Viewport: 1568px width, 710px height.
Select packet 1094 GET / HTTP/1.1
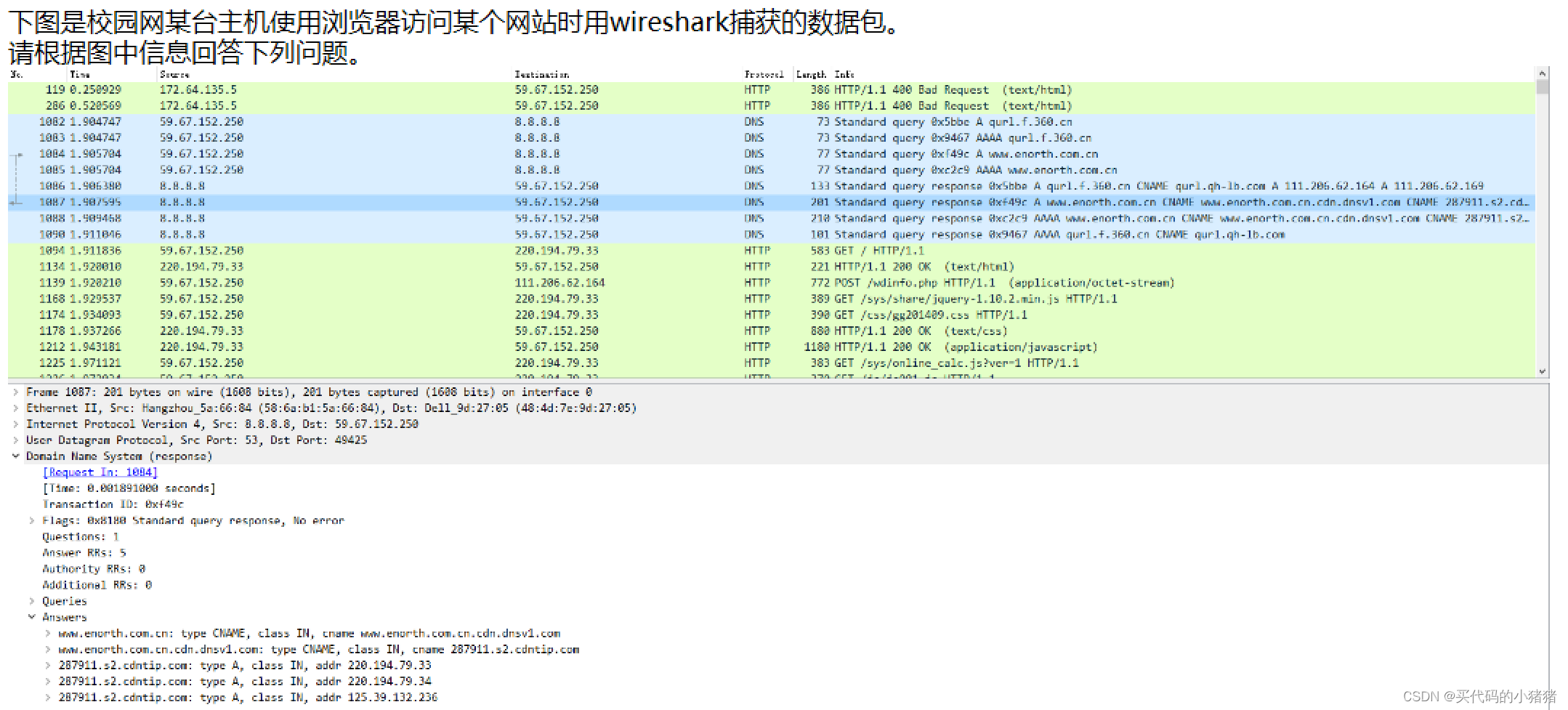coord(772,250)
